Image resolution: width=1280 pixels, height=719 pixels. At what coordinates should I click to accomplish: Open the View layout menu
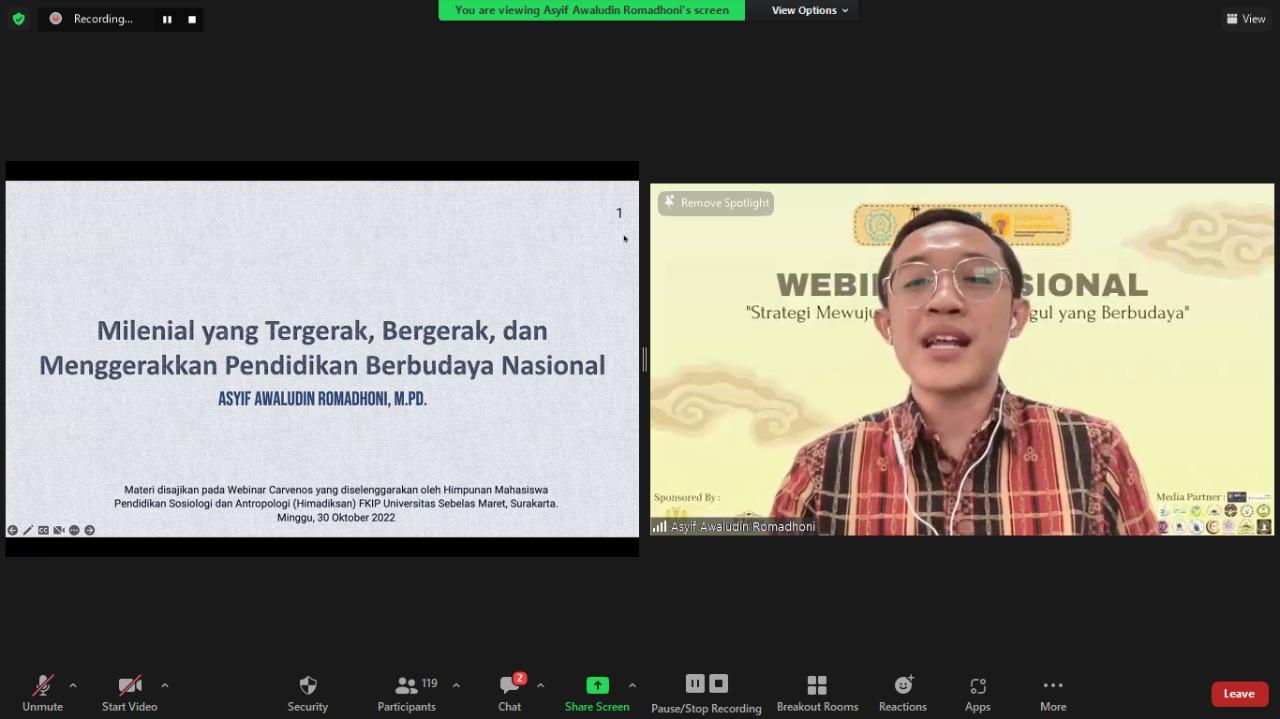pyautogui.click(x=1246, y=18)
